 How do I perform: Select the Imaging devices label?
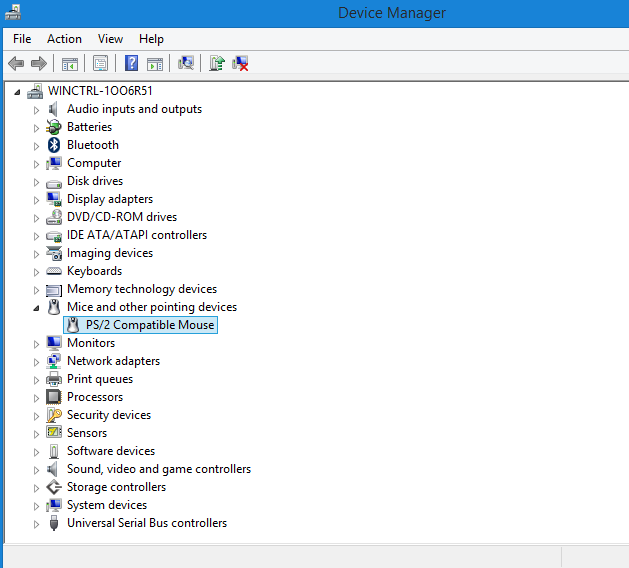[110, 253]
